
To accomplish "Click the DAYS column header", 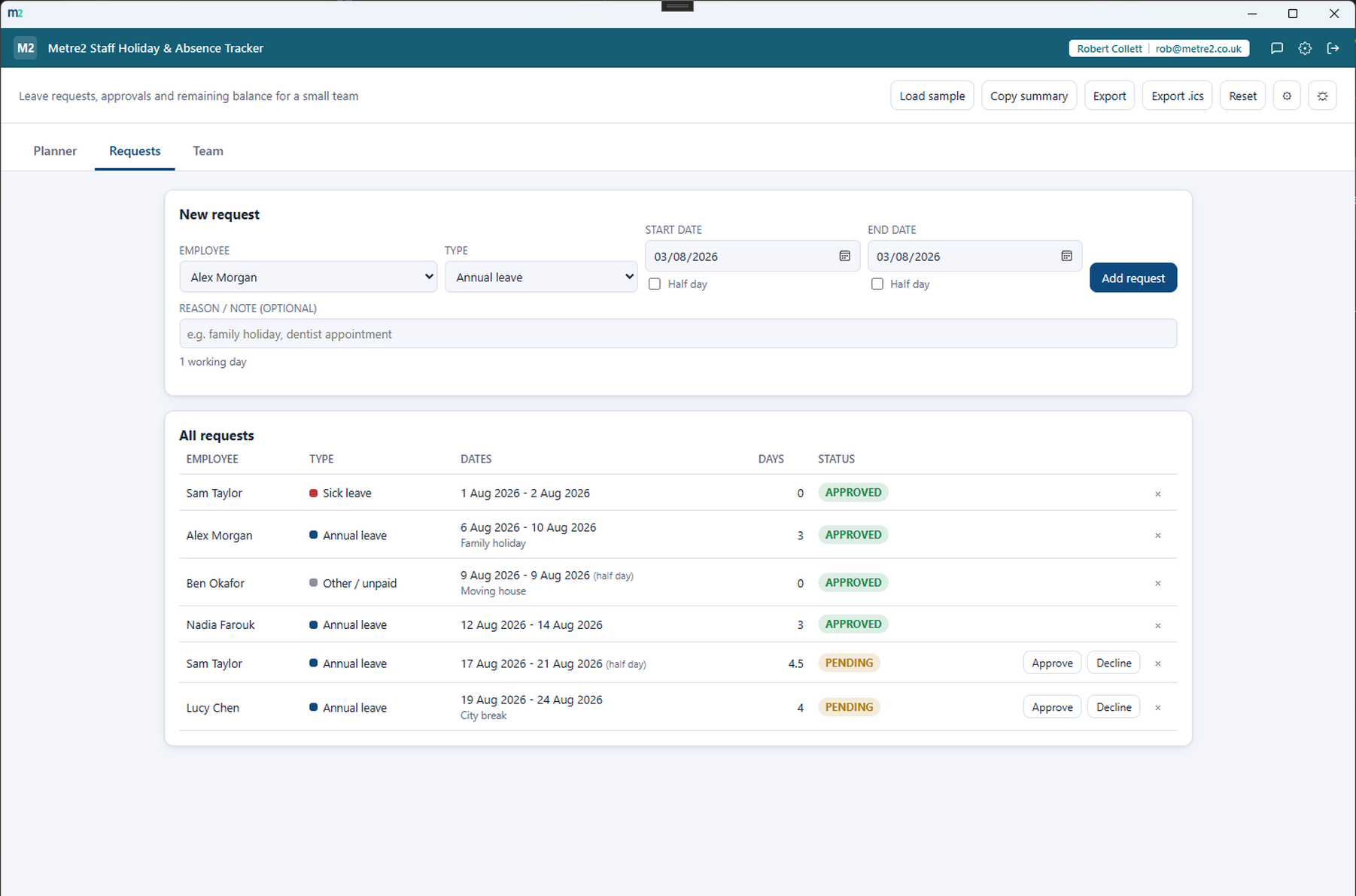I will point(771,459).
